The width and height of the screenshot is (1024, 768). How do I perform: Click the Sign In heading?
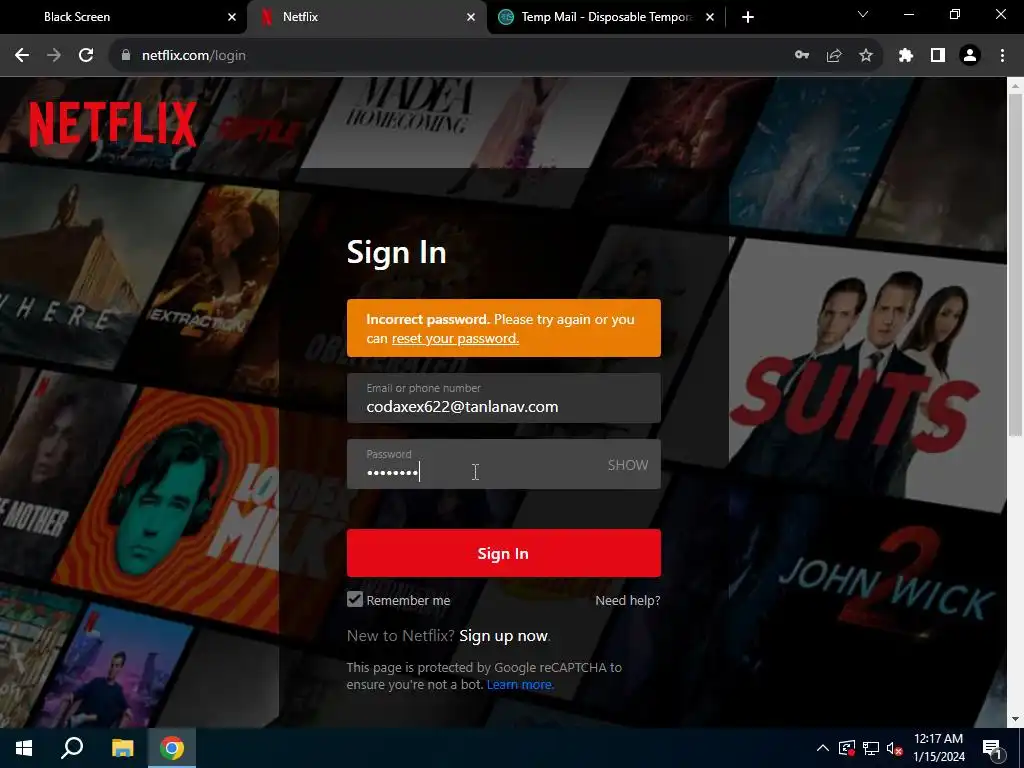click(x=396, y=252)
